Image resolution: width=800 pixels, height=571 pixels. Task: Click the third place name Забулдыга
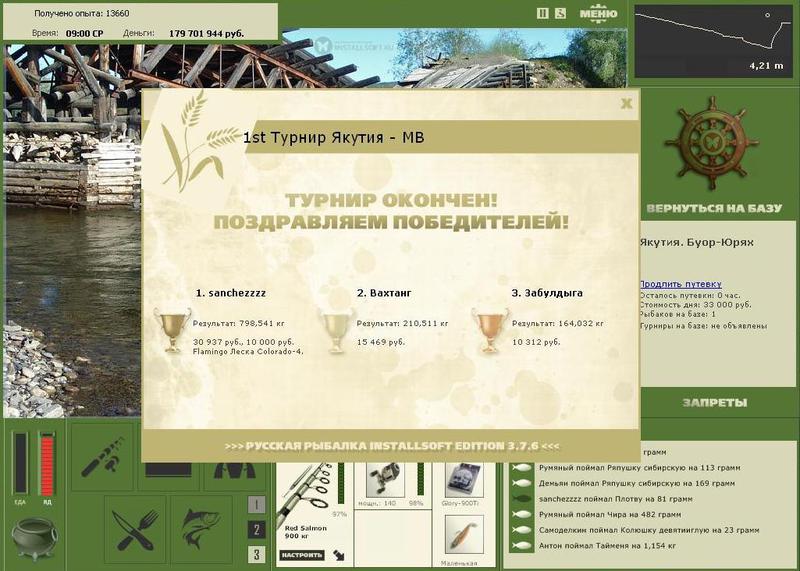click(553, 293)
